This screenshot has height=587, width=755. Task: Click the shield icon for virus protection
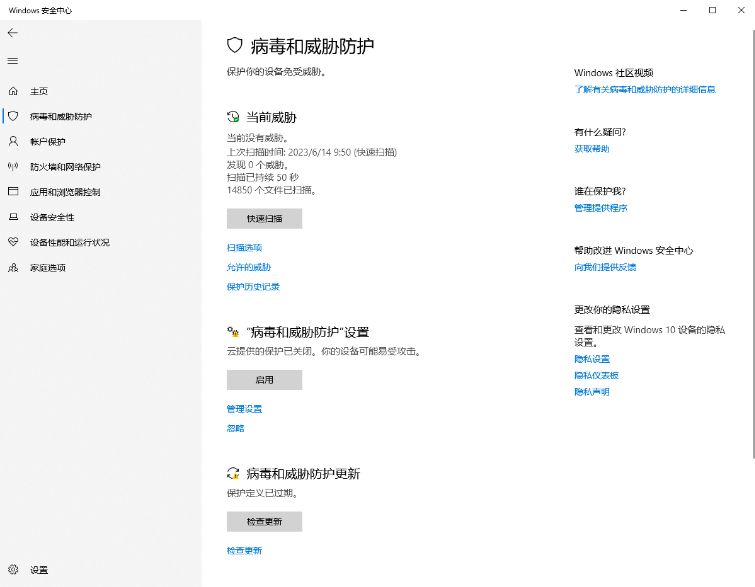(13, 116)
